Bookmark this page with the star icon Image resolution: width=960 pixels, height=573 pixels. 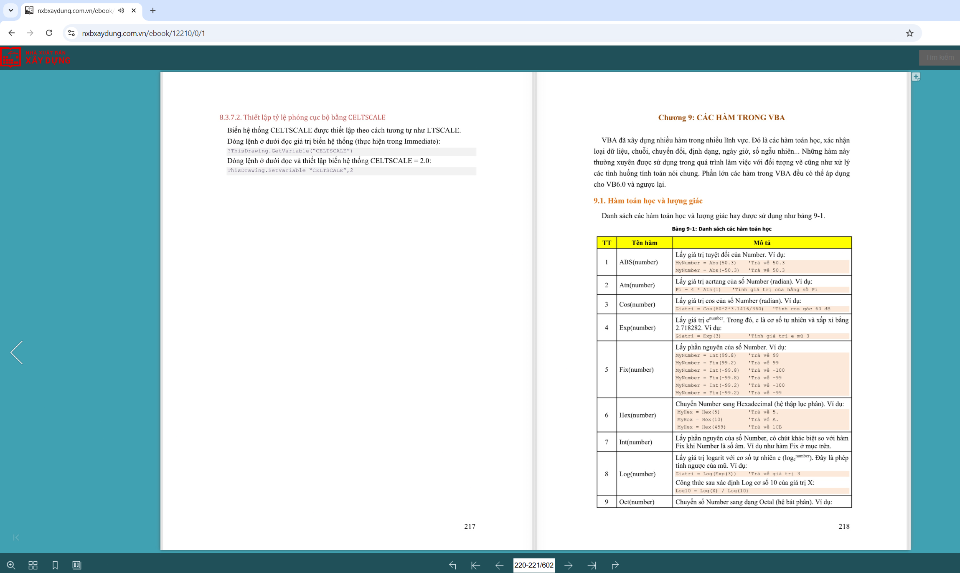point(909,32)
